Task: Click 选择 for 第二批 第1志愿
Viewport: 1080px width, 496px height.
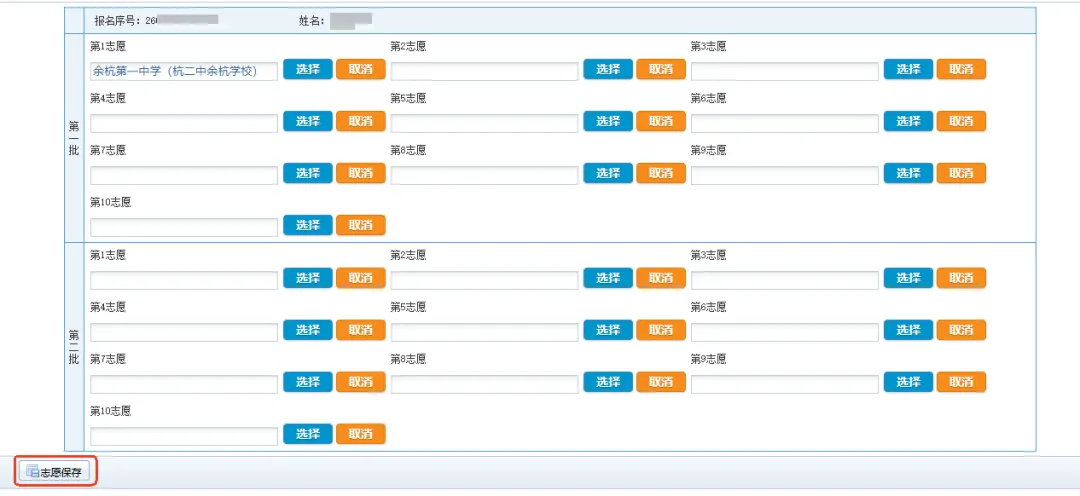Action: pyautogui.click(x=308, y=278)
